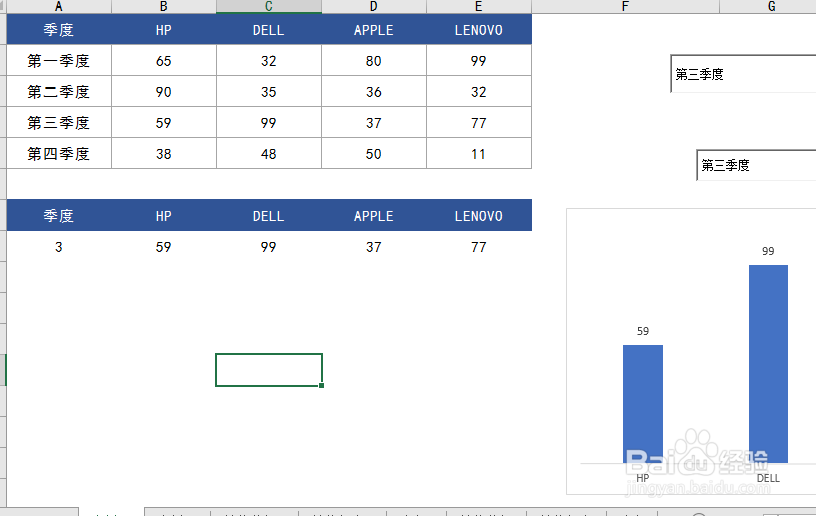Select column D header

[374, 6]
